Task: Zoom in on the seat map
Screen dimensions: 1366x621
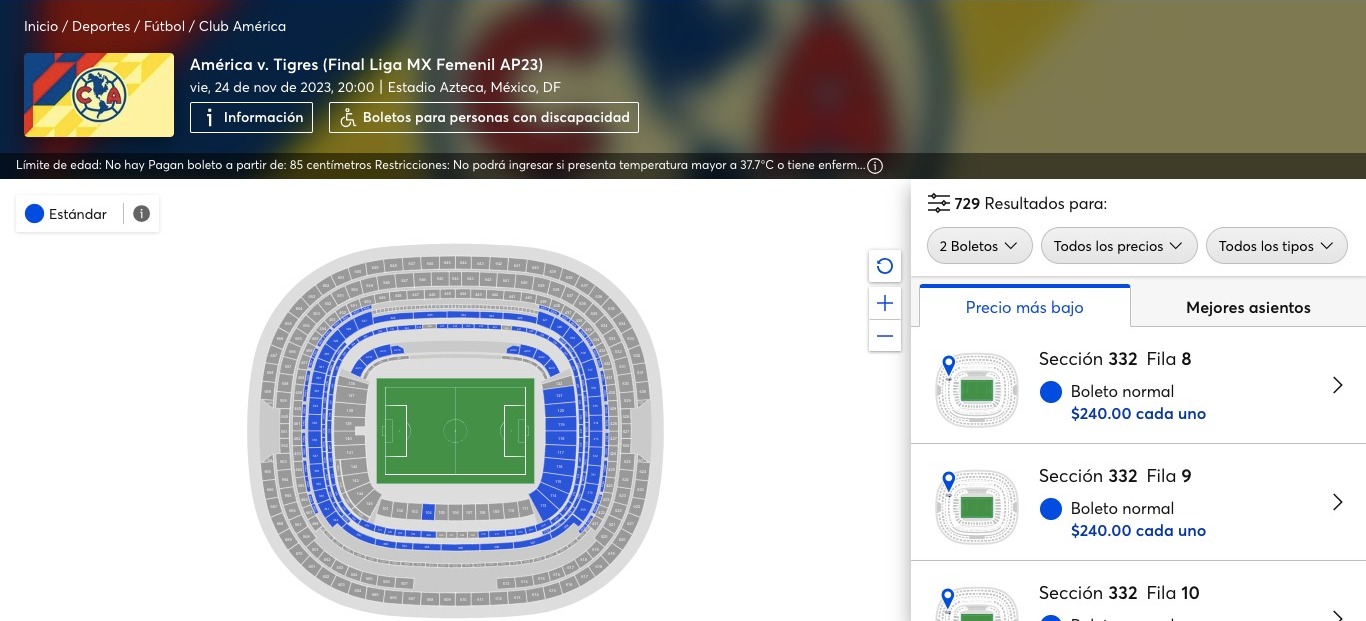Action: point(884,303)
